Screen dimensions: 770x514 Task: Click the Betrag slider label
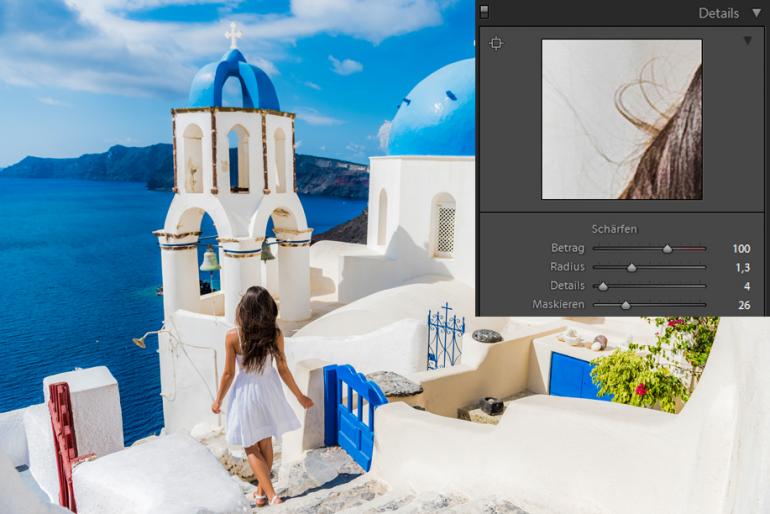coord(568,248)
